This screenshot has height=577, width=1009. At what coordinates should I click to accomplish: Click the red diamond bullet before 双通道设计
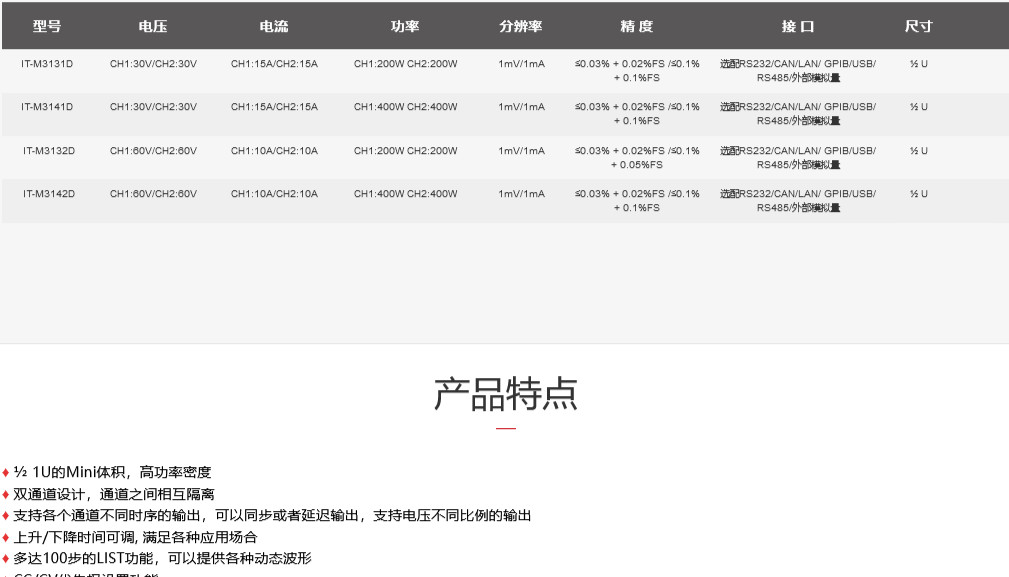tap(6, 495)
